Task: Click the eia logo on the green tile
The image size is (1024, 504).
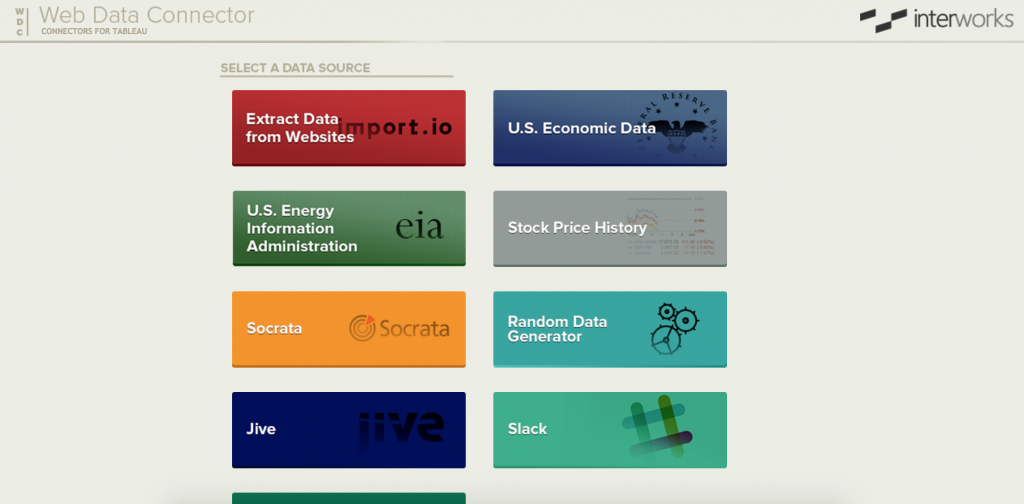Action: click(419, 227)
